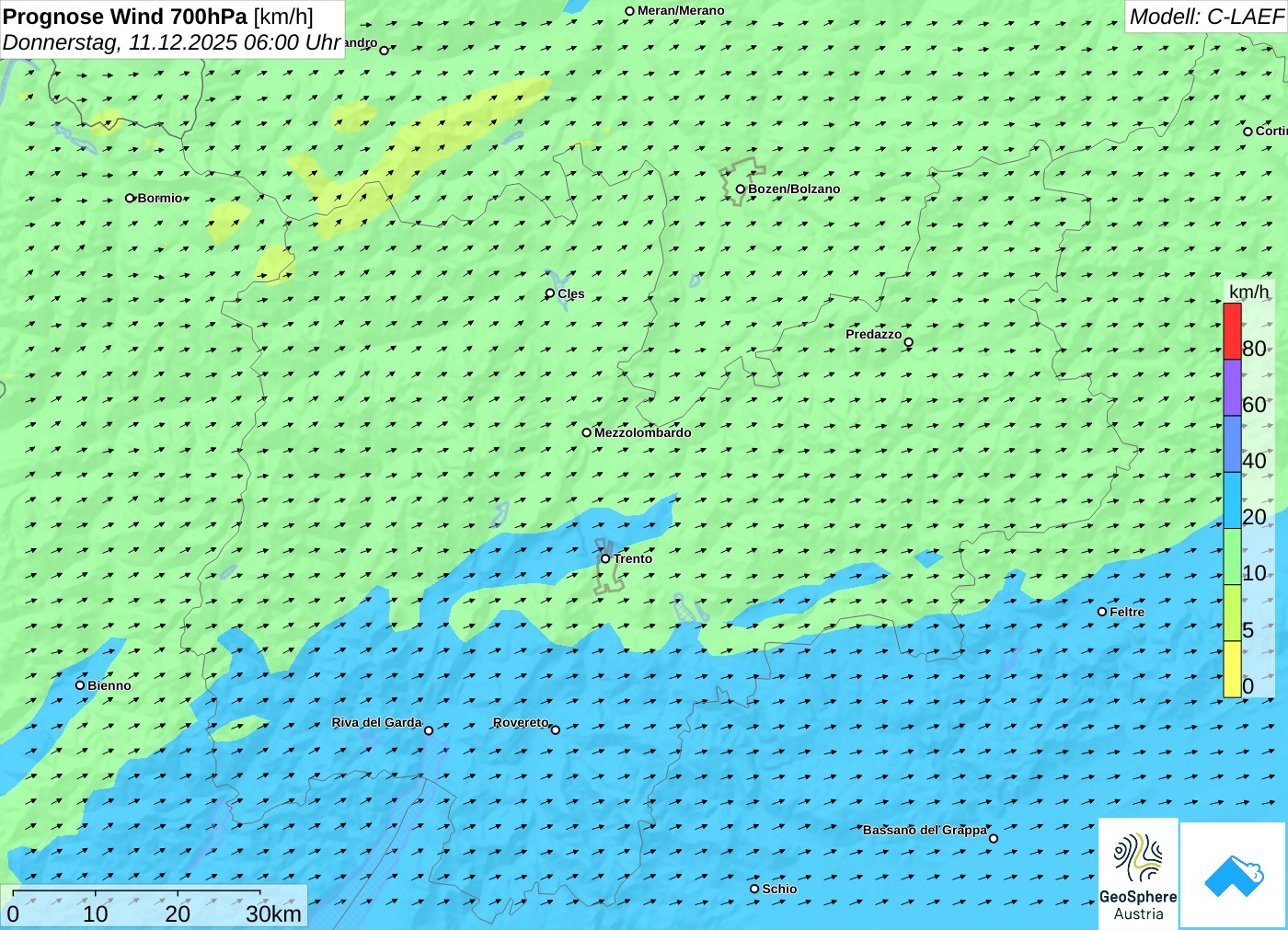Click the 'km/h' legend heading
Image resolution: width=1288 pixels, height=930 pixels.
(x=1248, y=292)
